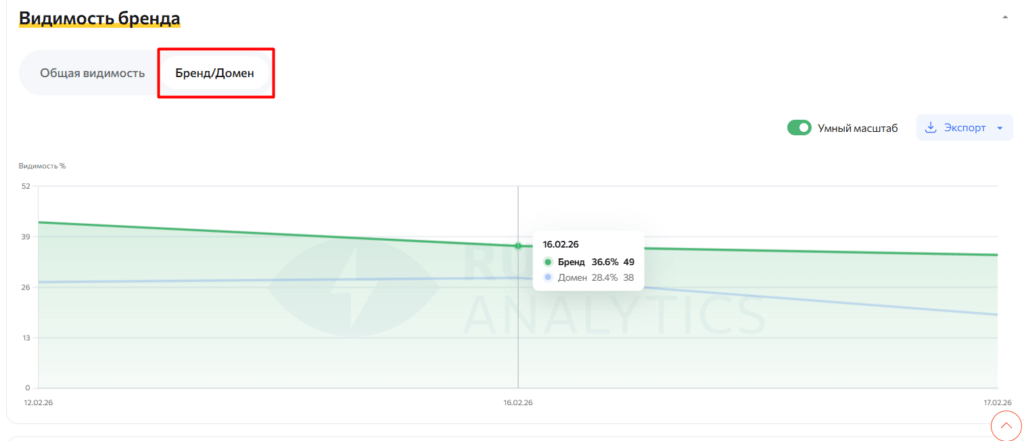Collapse the Видимость бренда panel arrow

point(1005,17)
